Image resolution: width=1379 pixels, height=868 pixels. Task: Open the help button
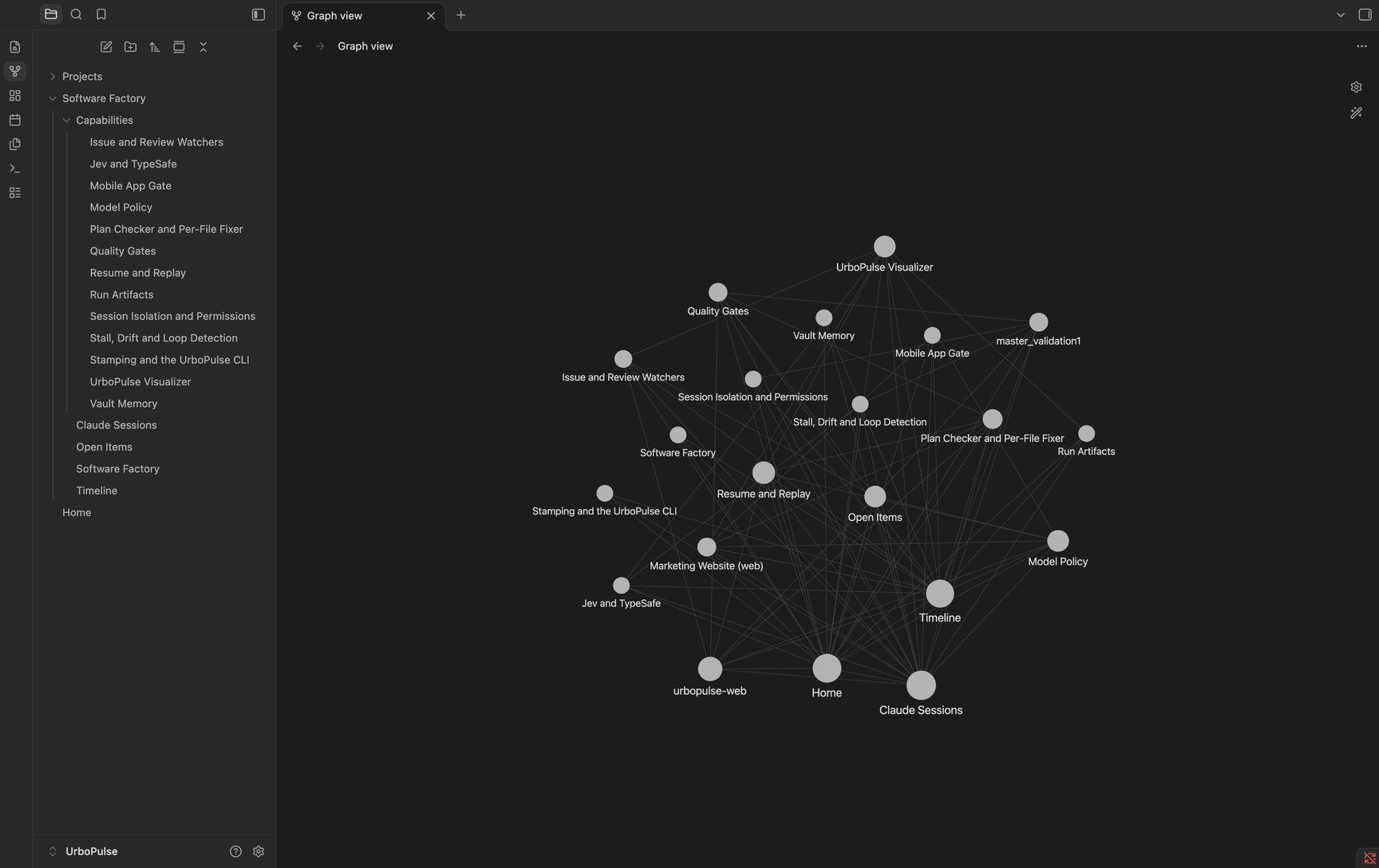(x=235, y=851)
